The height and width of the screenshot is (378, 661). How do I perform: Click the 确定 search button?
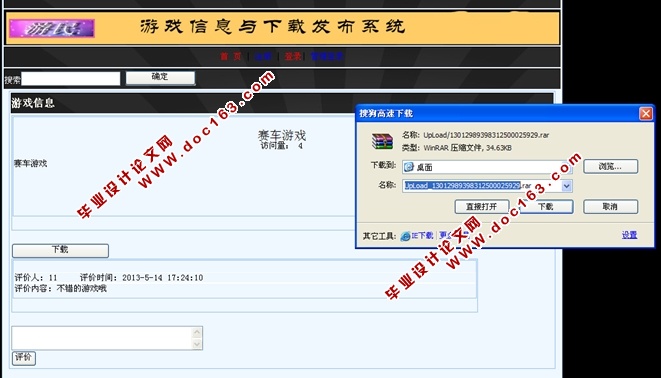point(160,78)
